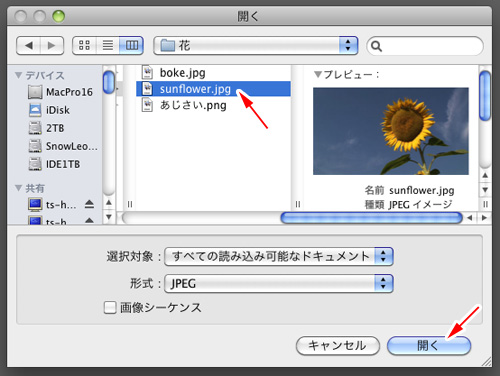The height and width of the screenshot is (376, 500).
Task: Select boke.jpg file
Action: 213,73
